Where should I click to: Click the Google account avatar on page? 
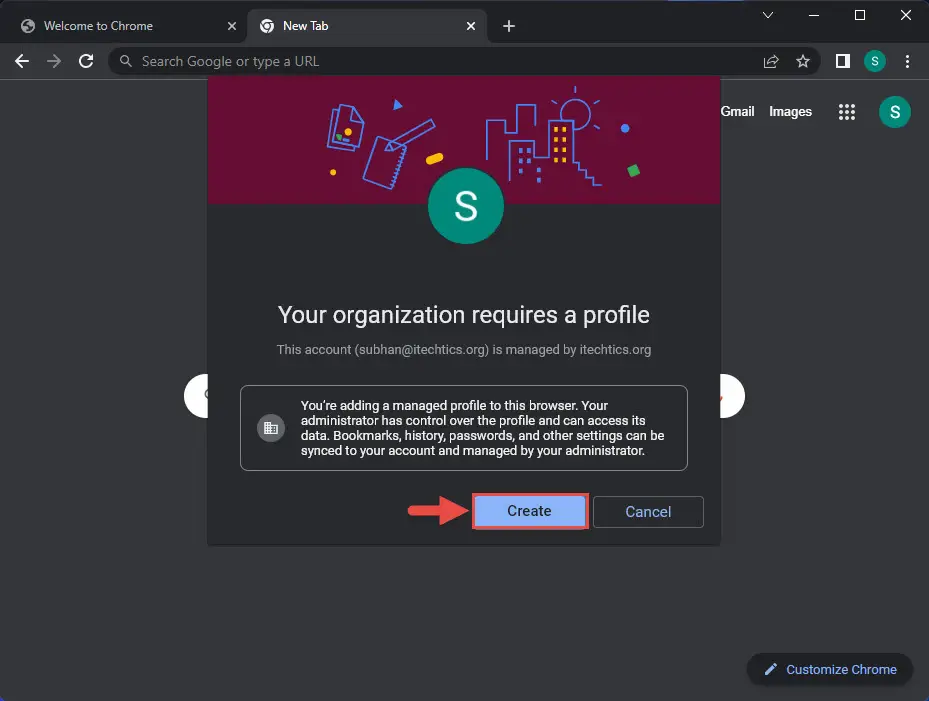point(895,111)
